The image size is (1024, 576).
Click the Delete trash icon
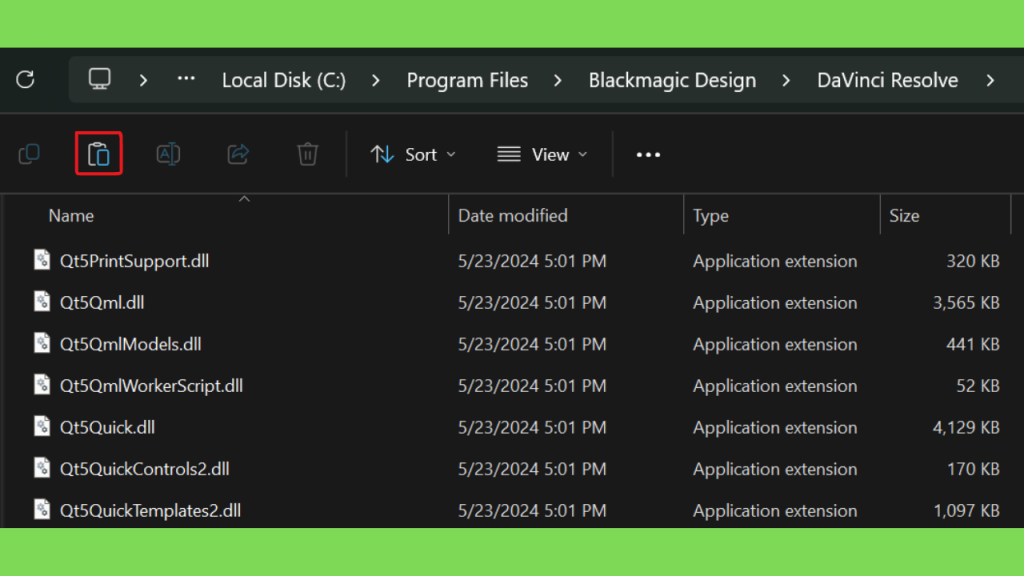(x=308, y=154)
